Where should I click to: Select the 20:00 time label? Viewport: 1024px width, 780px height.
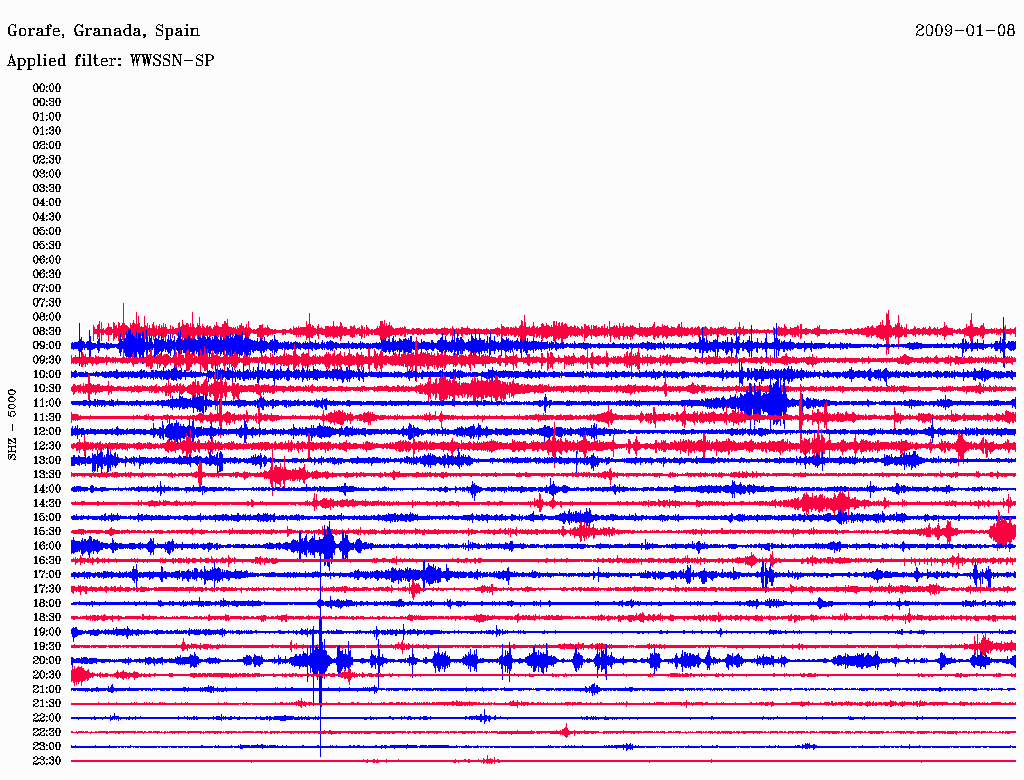click(46, 660)
